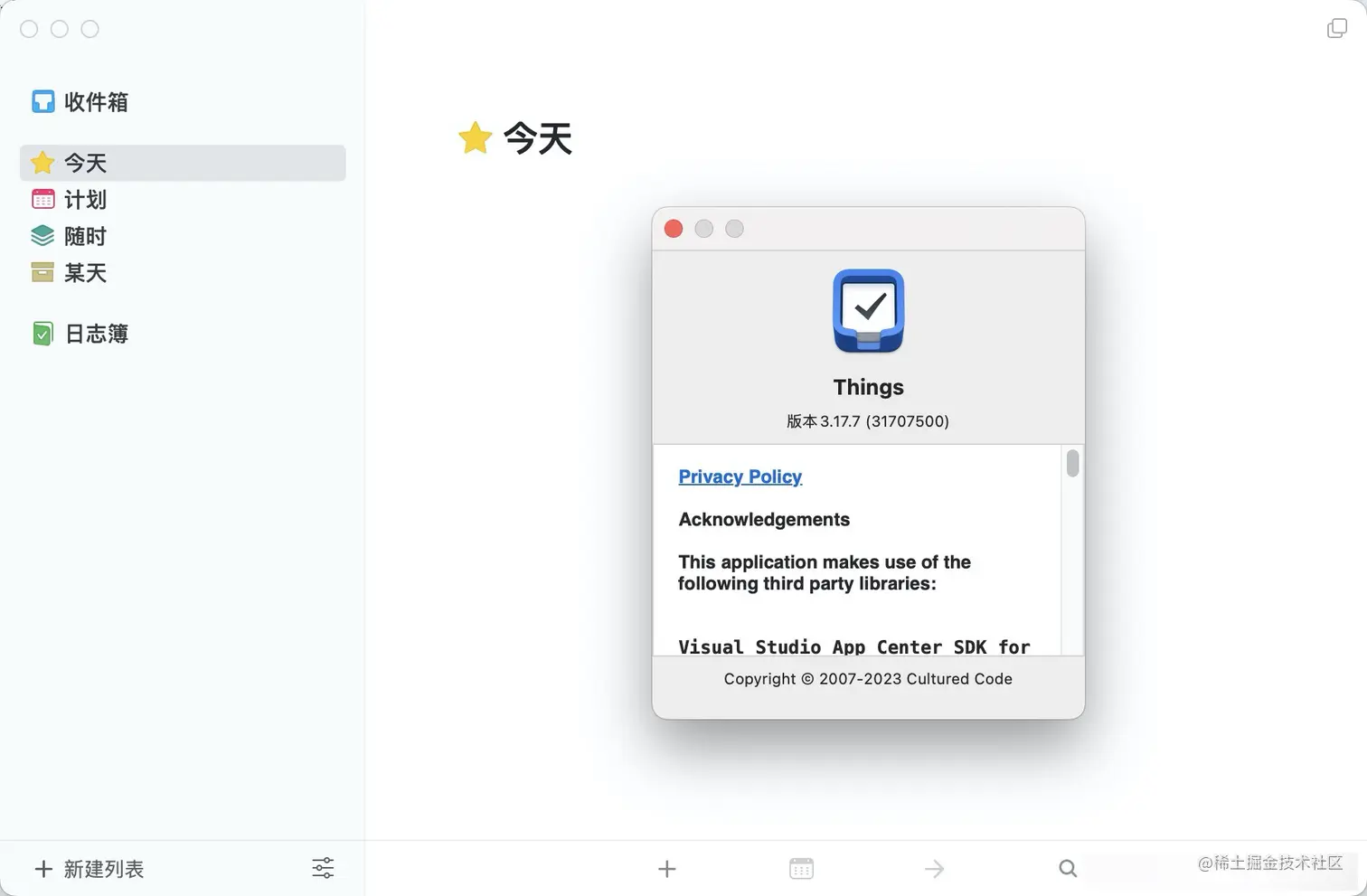Close the About Things dialog
Image resolution: width=1367 pixels, height=896 pixels.
(x=674, y=229)
